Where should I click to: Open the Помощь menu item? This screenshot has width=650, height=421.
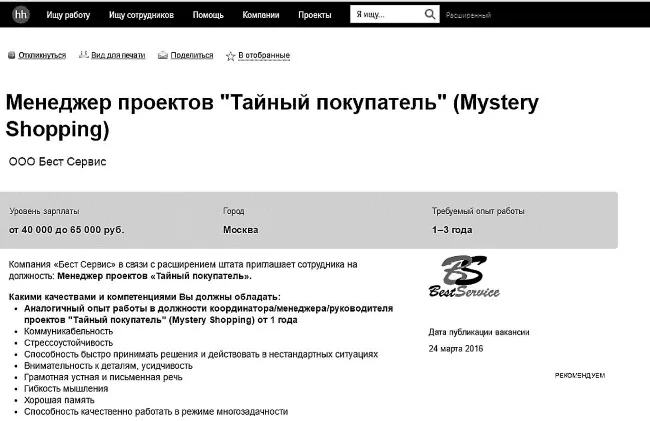pyautogui.click(x=208, y=15)
